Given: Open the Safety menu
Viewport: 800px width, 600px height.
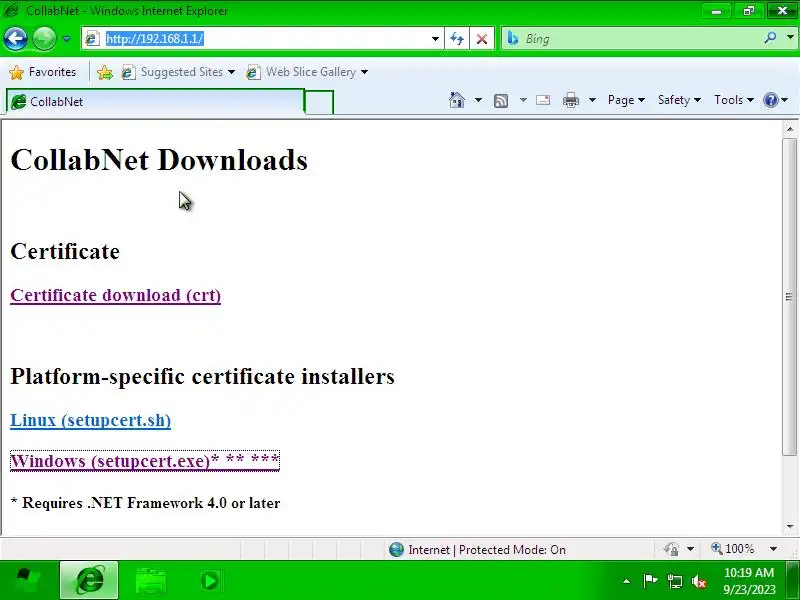Looking at the screenshot, I should click(679, 100).
